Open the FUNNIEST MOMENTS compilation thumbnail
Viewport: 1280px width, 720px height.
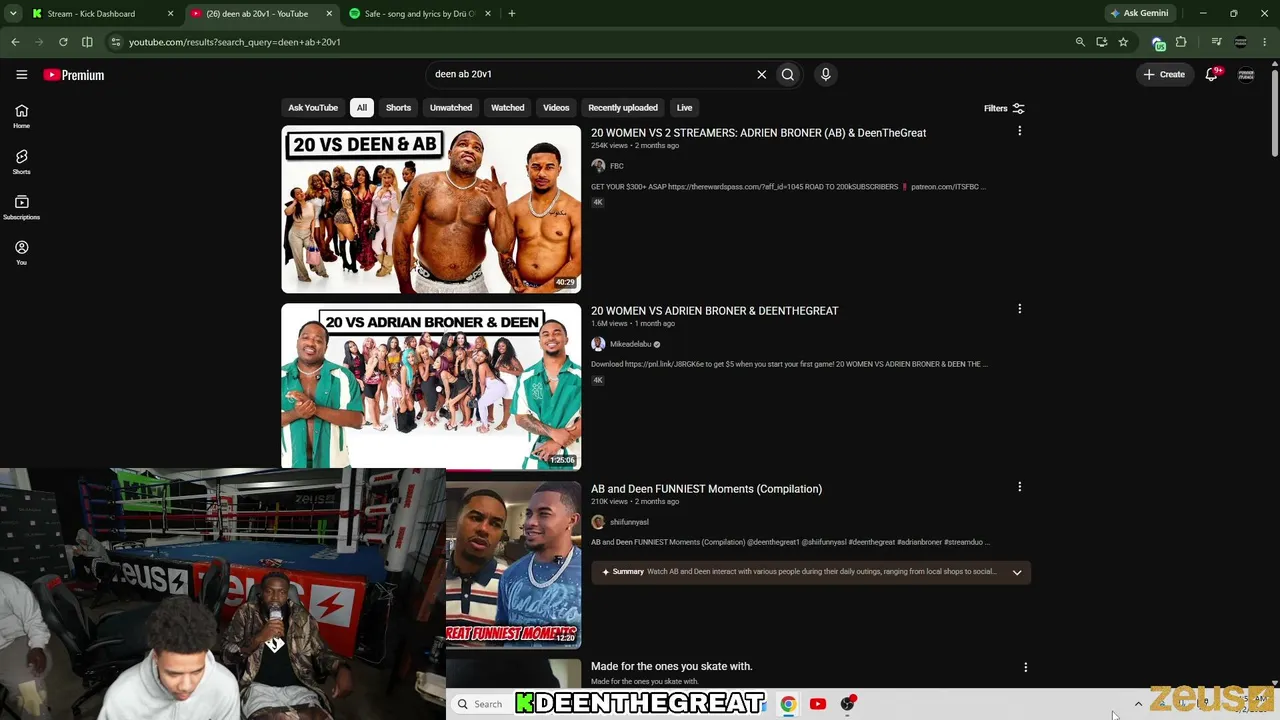[x=513, y=565]
